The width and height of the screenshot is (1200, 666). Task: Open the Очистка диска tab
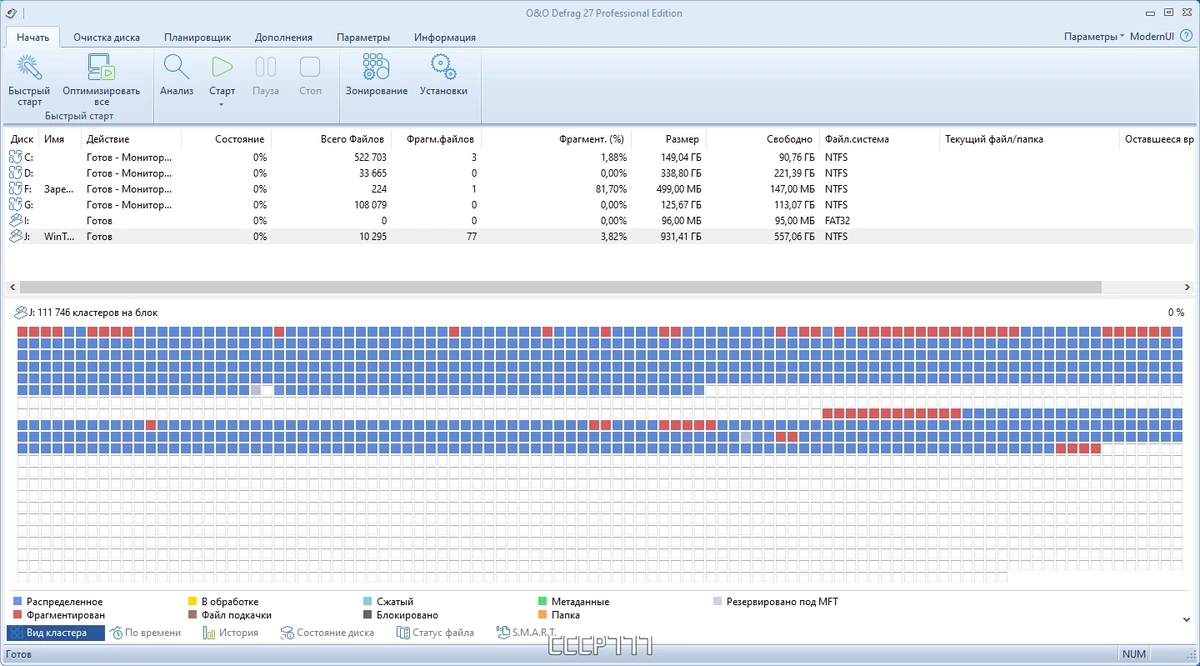(x=106, y=37)
